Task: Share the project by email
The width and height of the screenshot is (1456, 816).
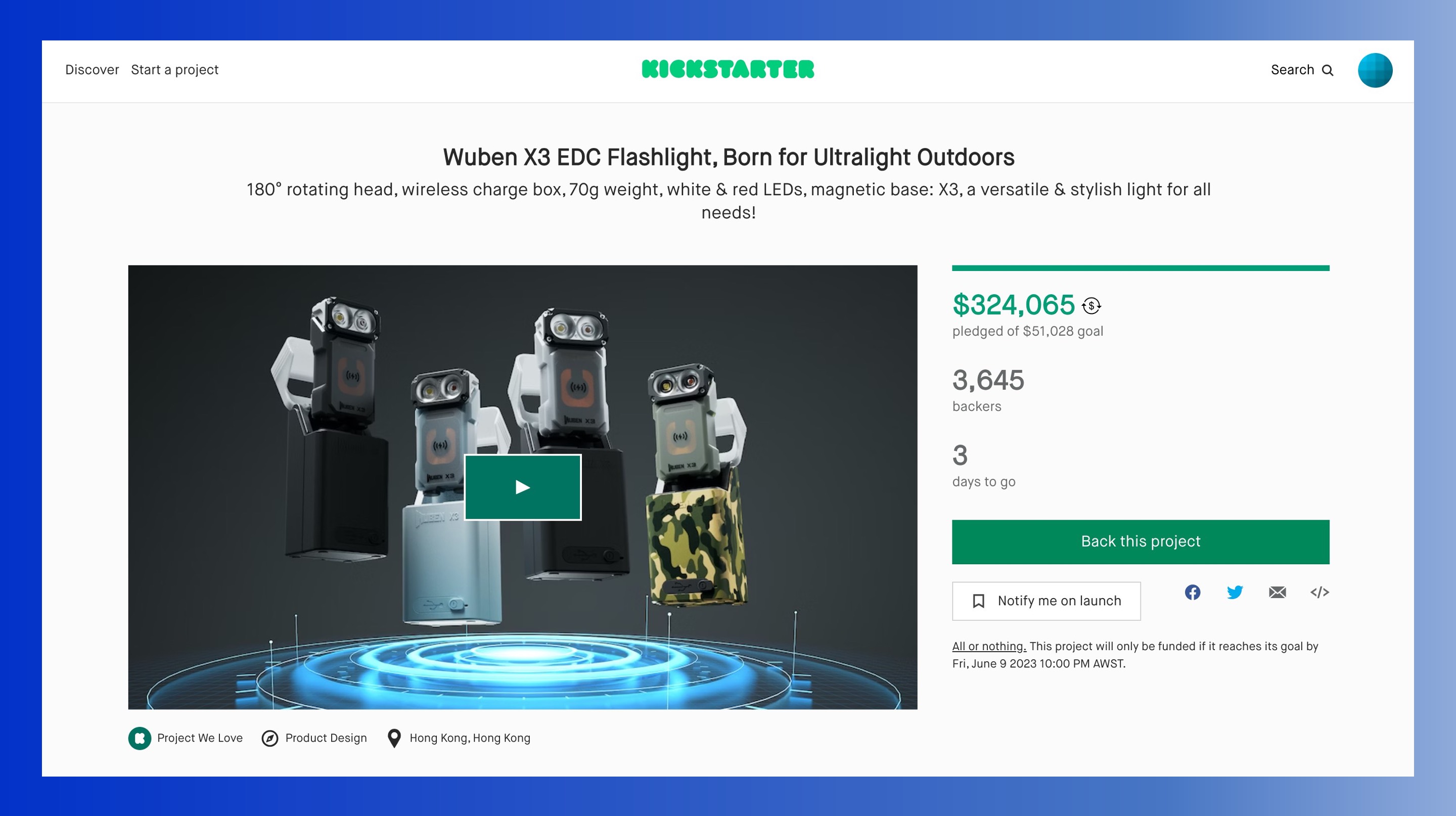Action: [x=1278, y=592]
